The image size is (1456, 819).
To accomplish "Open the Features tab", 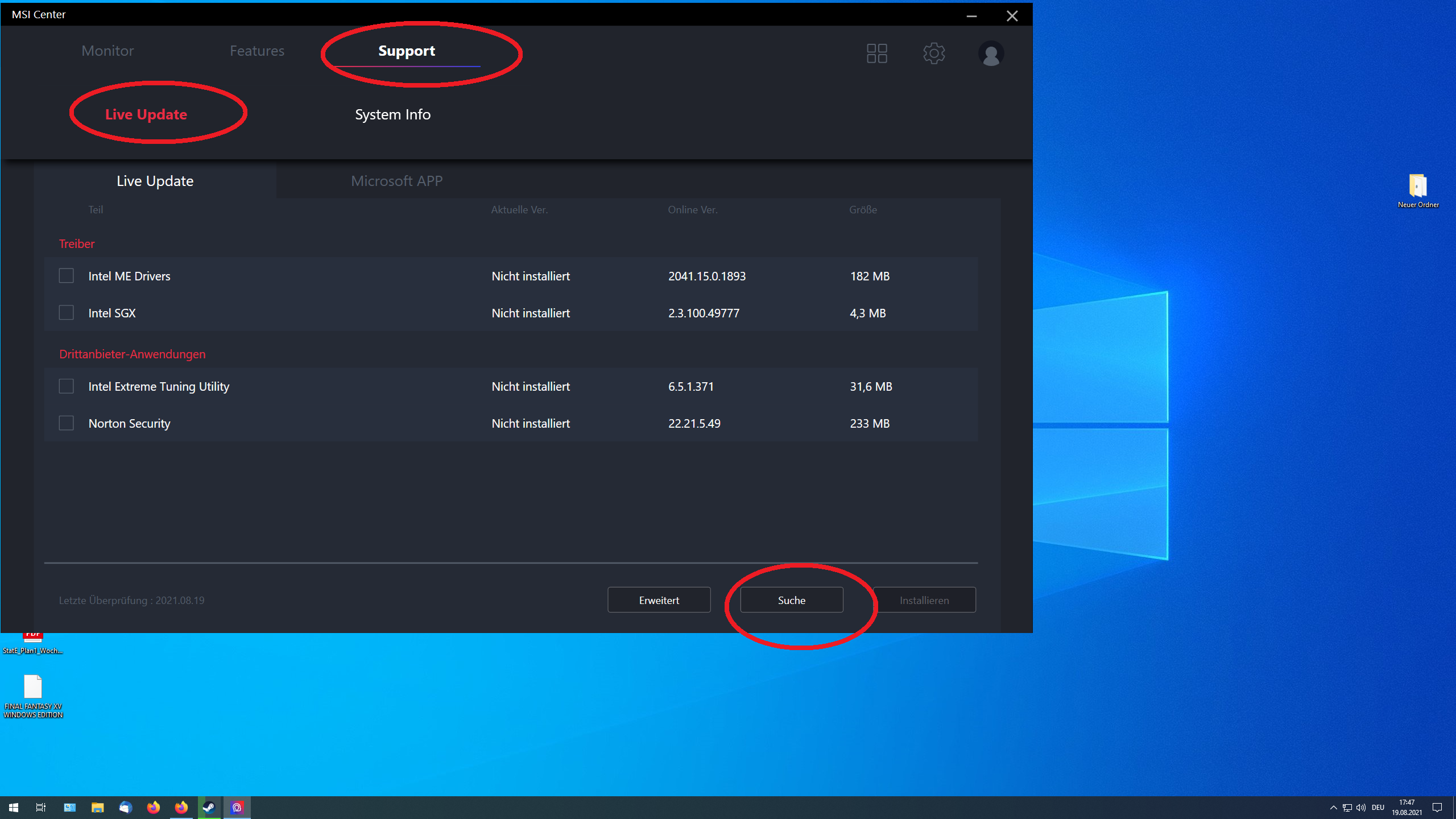I will pos(257,51).
